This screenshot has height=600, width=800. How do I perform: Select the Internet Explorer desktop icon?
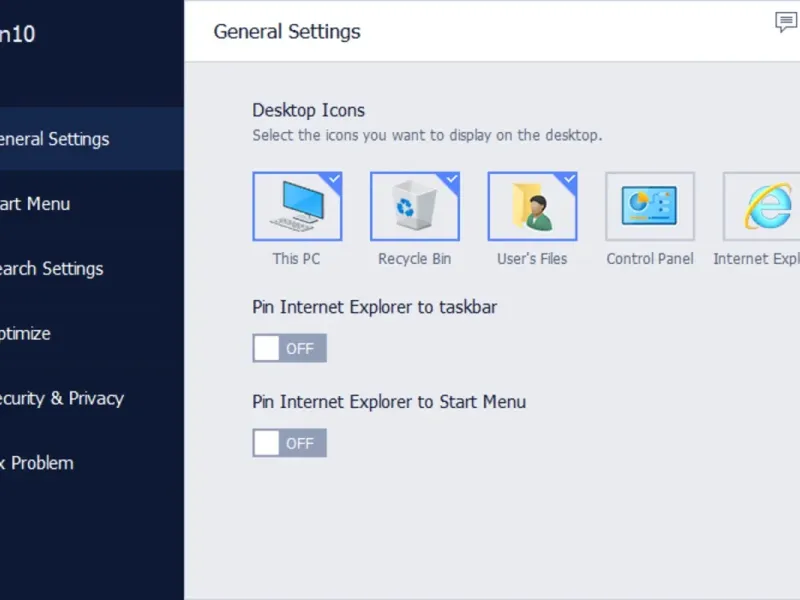[x=761, y=206]
